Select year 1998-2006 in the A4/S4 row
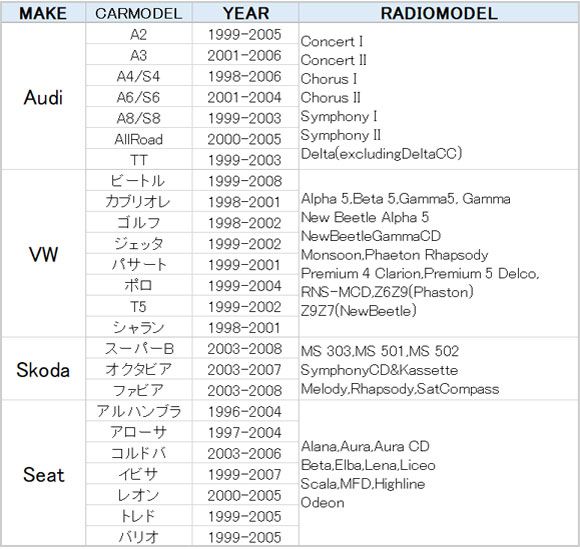This screenshot has width=580, height=549. pos(246,76)
